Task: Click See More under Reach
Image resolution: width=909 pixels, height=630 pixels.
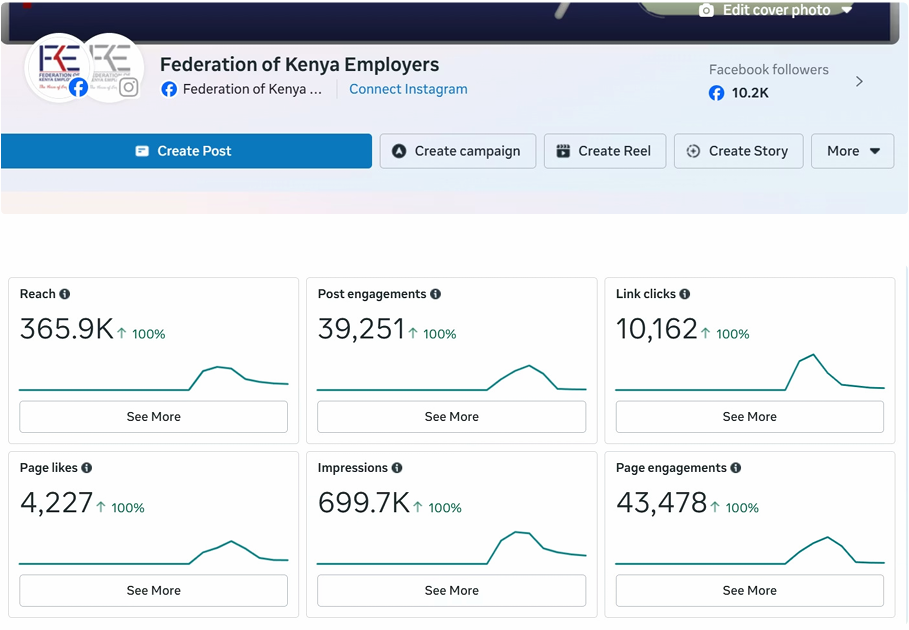Action: point(154,417)
